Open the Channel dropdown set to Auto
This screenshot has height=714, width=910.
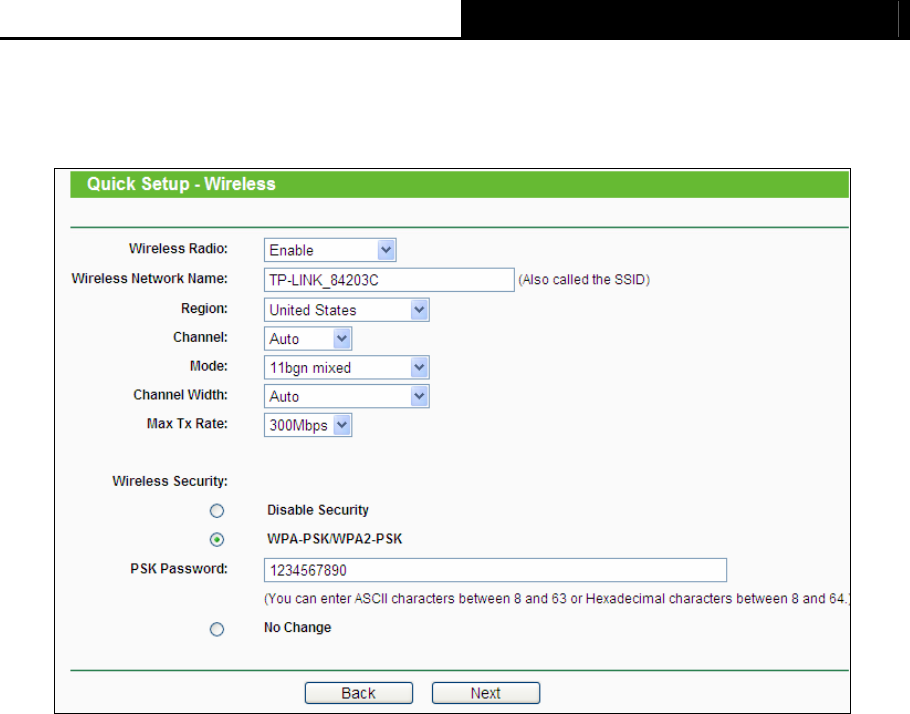point(308,339)
